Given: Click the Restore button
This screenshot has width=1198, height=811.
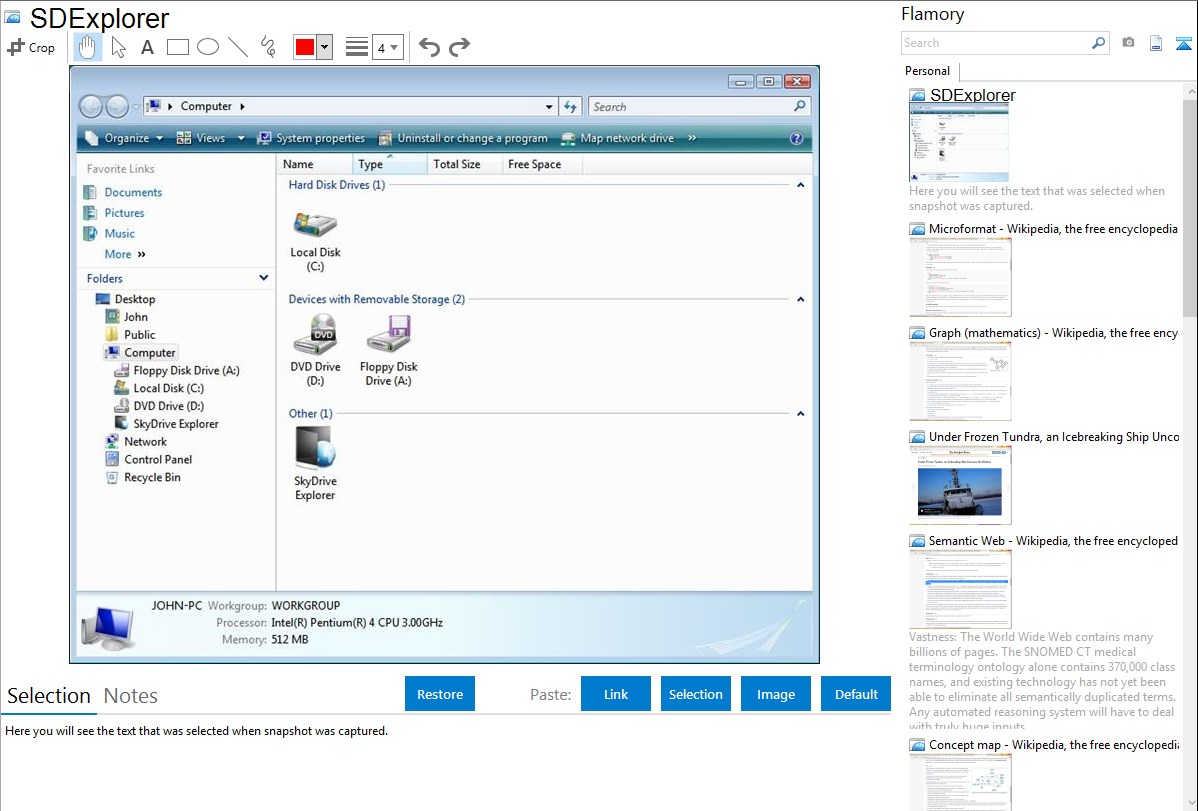Looking at the screenshot, I should pyautogui.click(x=440, y=694).
